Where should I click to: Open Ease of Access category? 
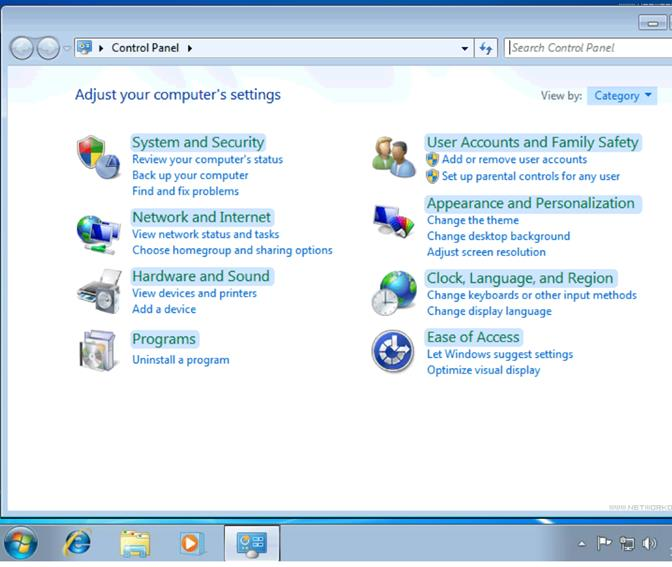pos(473,337)
